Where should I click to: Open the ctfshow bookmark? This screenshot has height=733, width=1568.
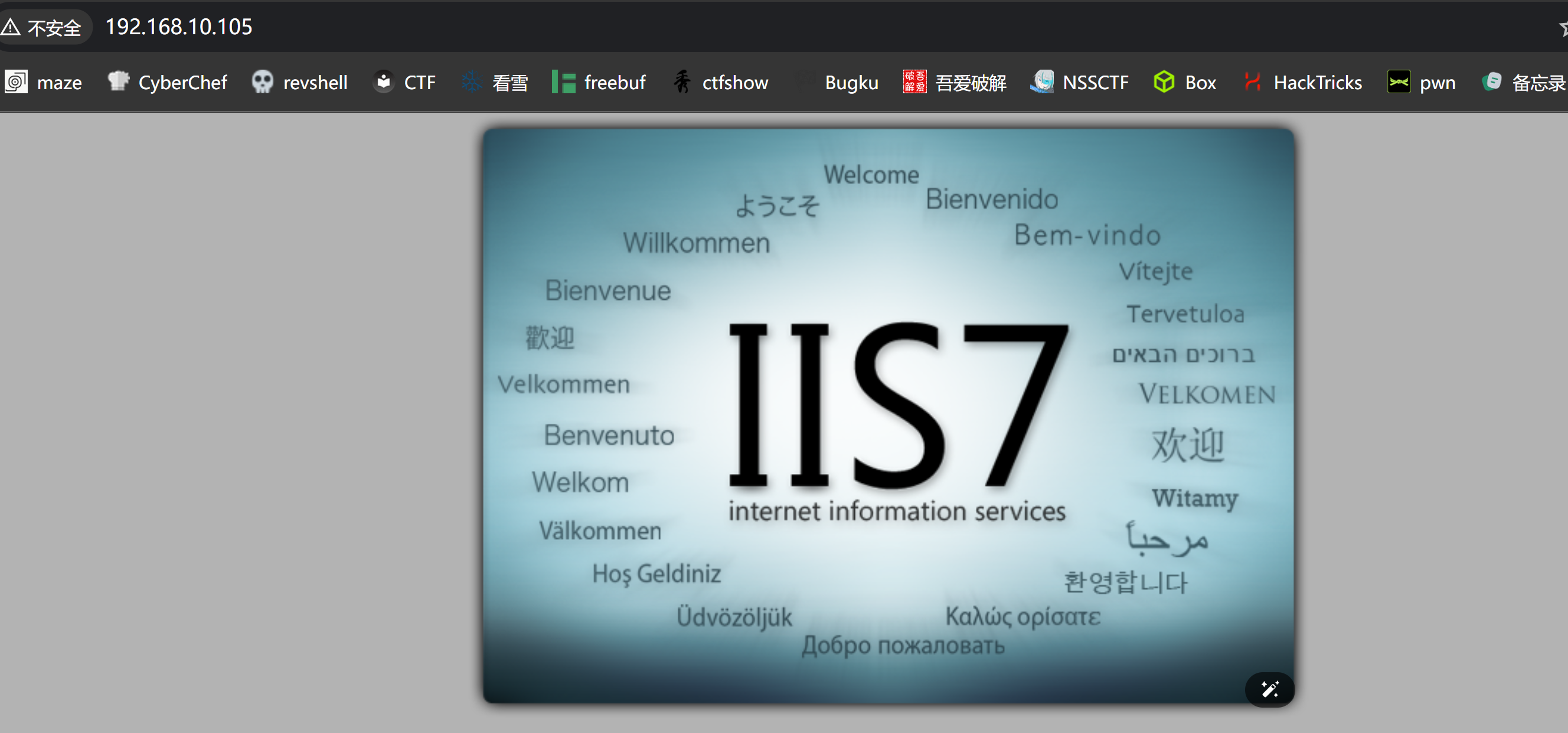(x=721, y=81)
